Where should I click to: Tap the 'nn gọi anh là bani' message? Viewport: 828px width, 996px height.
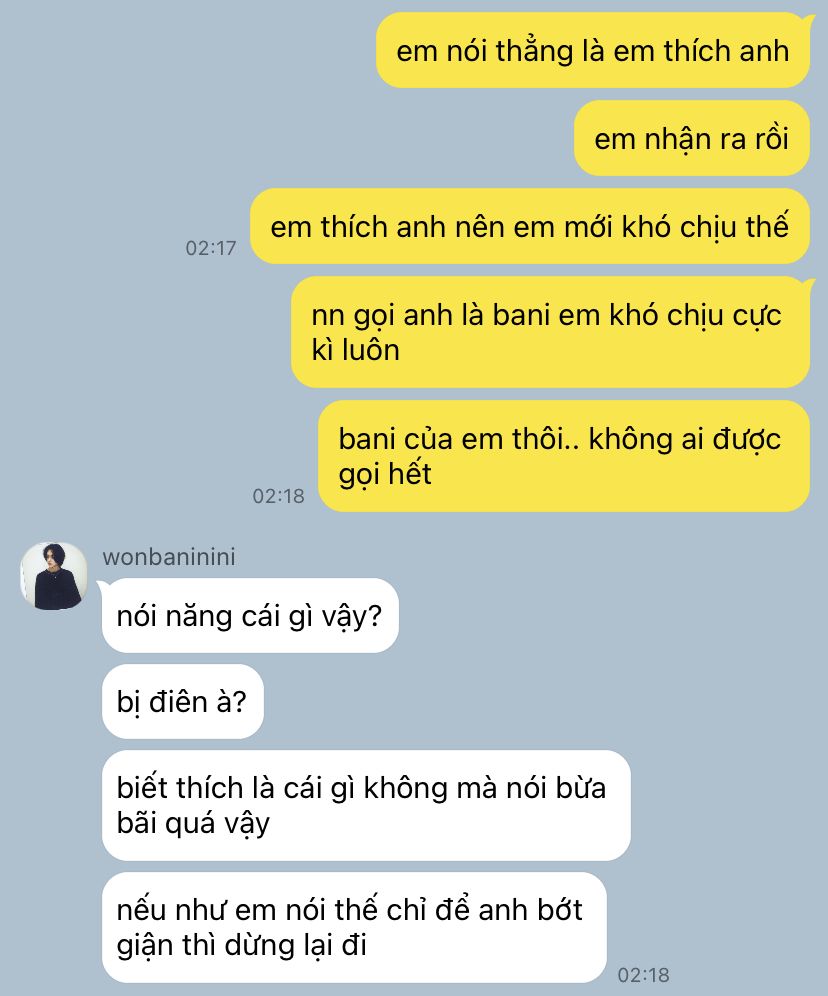point(550,332)
